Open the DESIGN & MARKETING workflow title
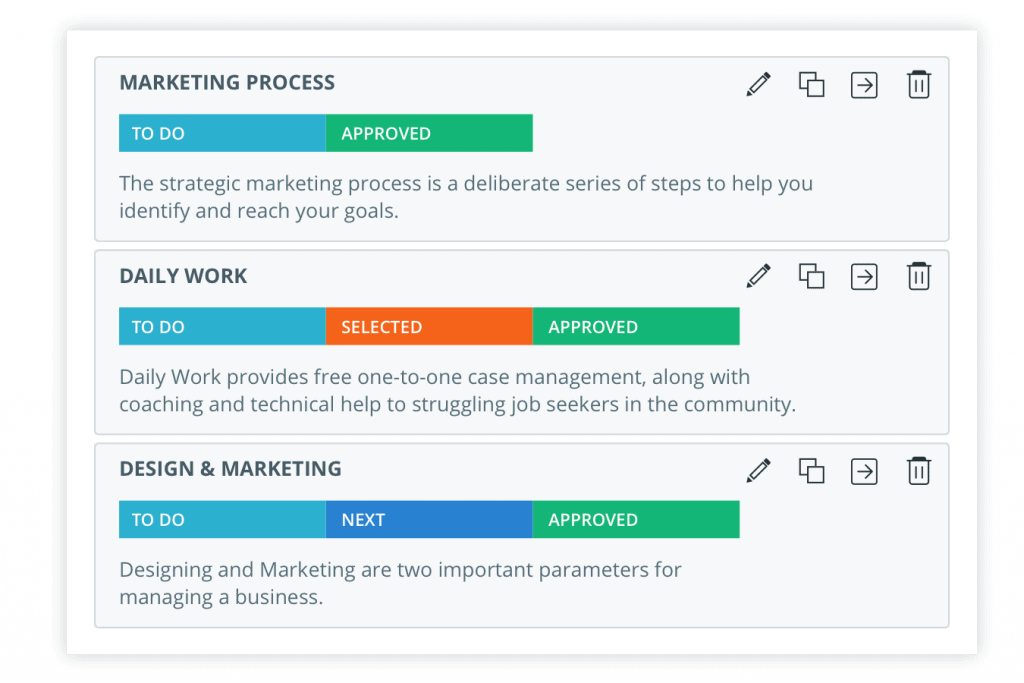Screen dimensions: 1024x683 pos(231,469)
